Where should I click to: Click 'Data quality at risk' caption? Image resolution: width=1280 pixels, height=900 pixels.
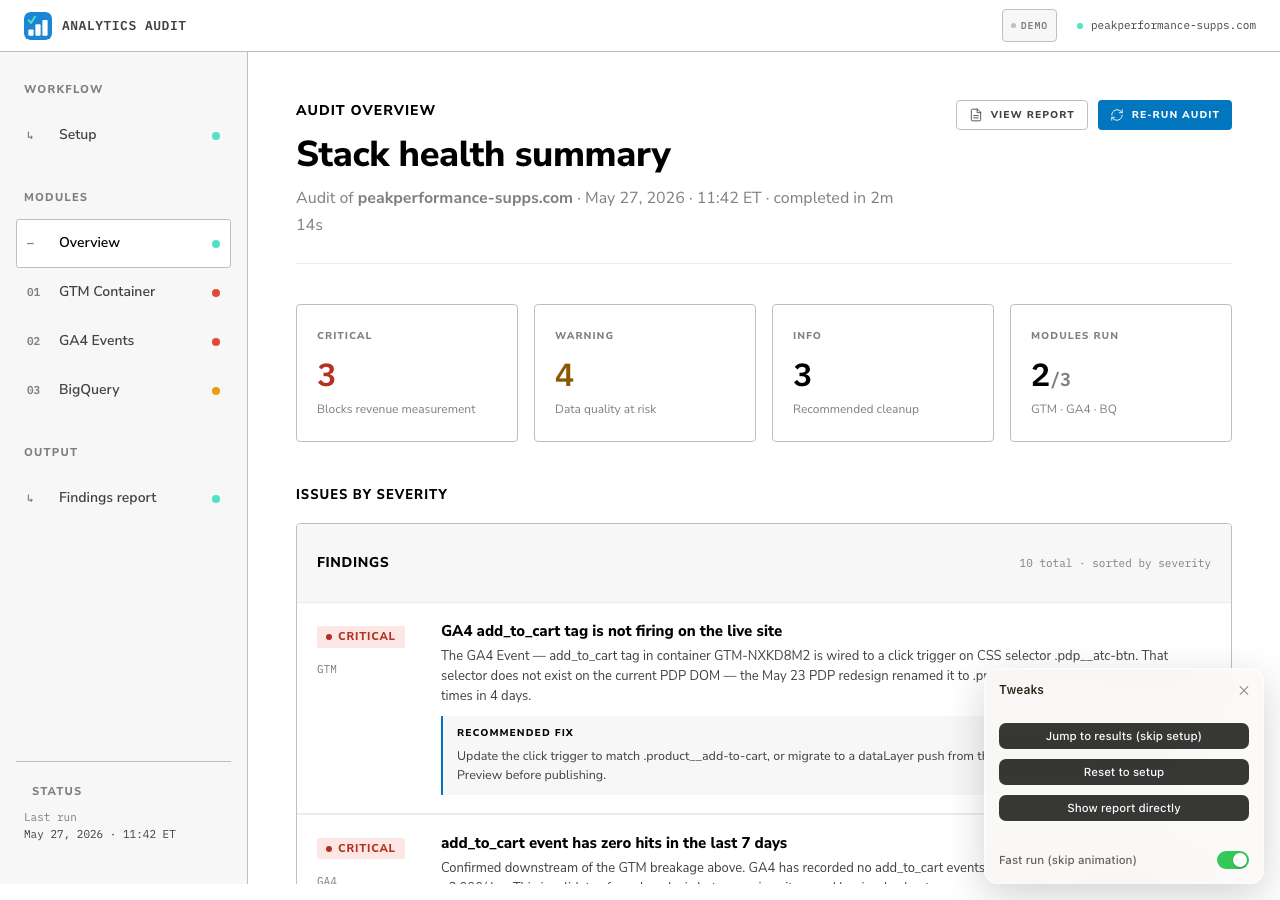coord(606,409)
